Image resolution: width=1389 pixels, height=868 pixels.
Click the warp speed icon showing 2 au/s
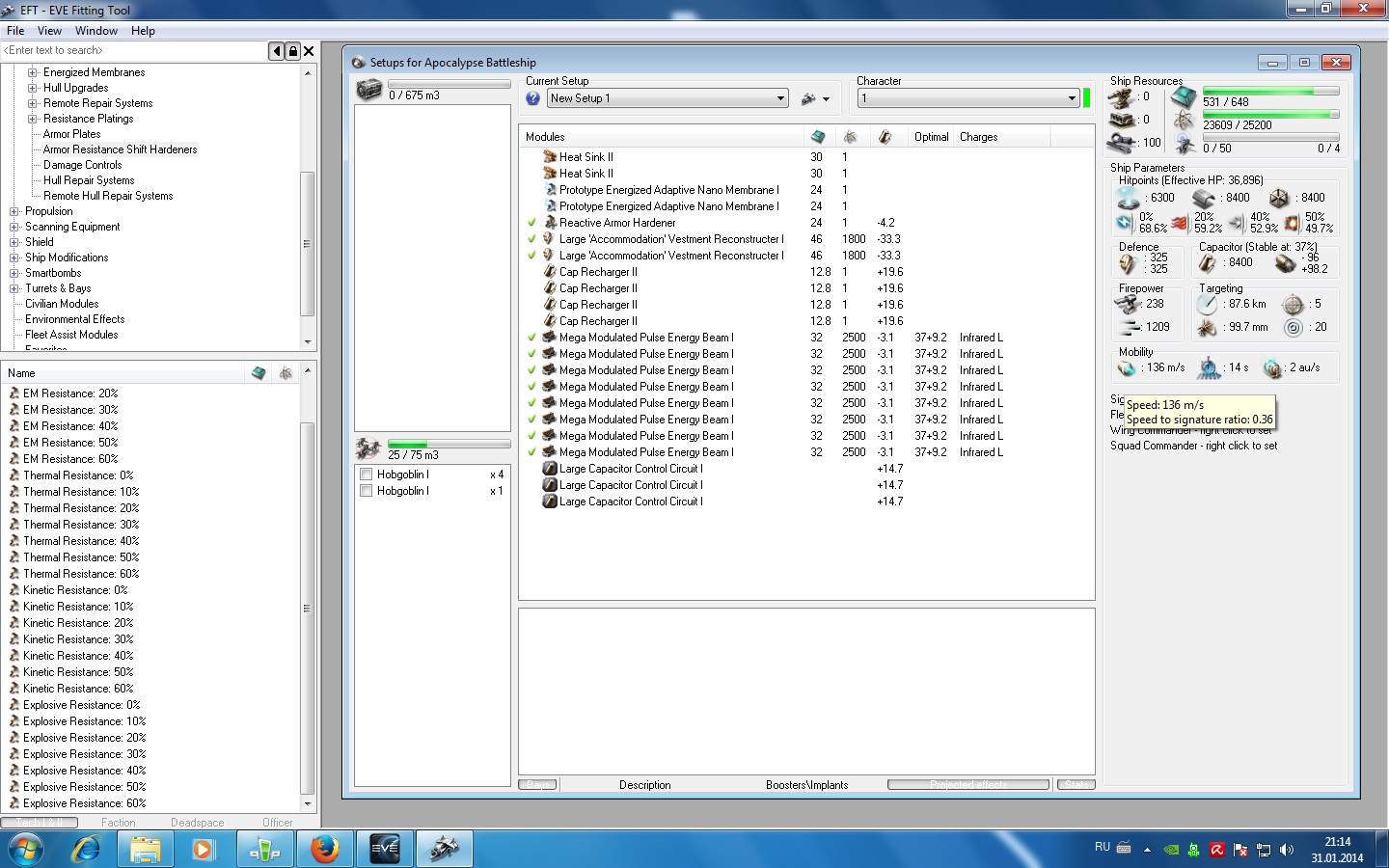point(1273,367)
